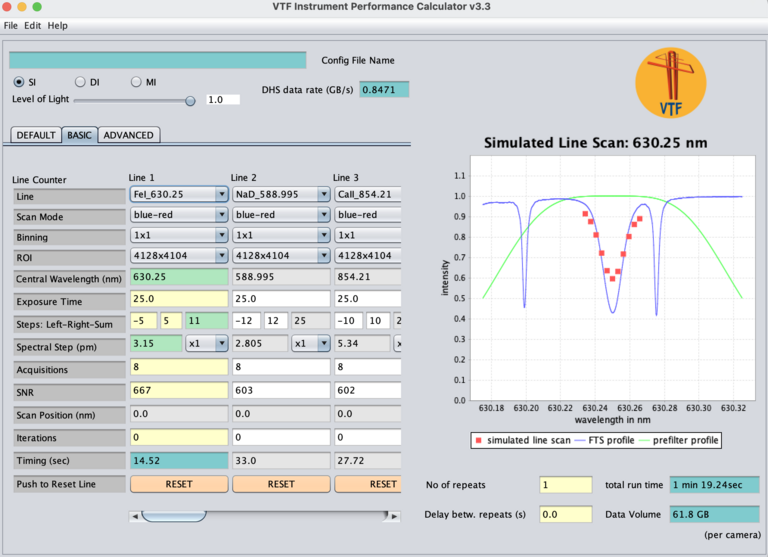Open Line 3 CaII_854.21 line dropdown
Viewport: 768px width, 557px height.
368,194
